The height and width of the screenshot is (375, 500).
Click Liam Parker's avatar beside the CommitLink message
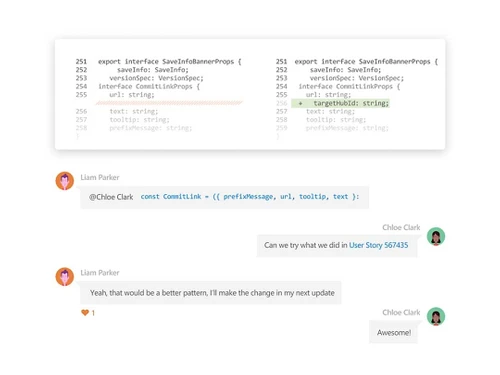[65, 181]
